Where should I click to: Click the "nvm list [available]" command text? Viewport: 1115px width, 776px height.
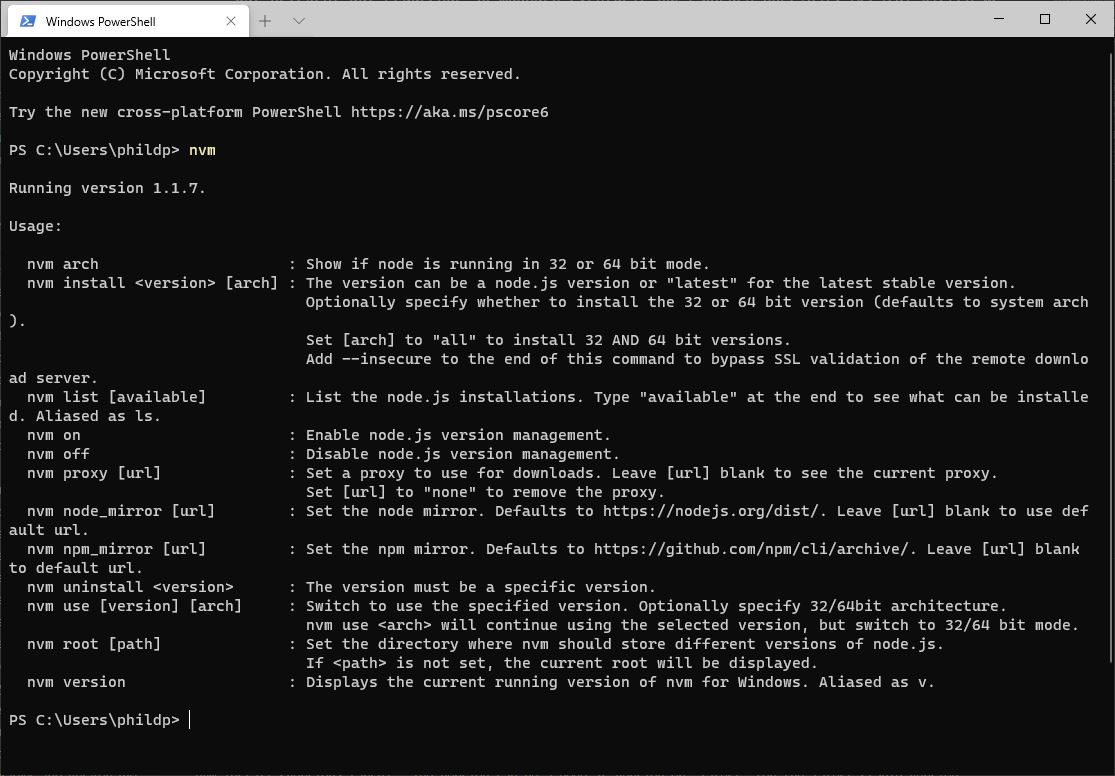tap(116, 397)
